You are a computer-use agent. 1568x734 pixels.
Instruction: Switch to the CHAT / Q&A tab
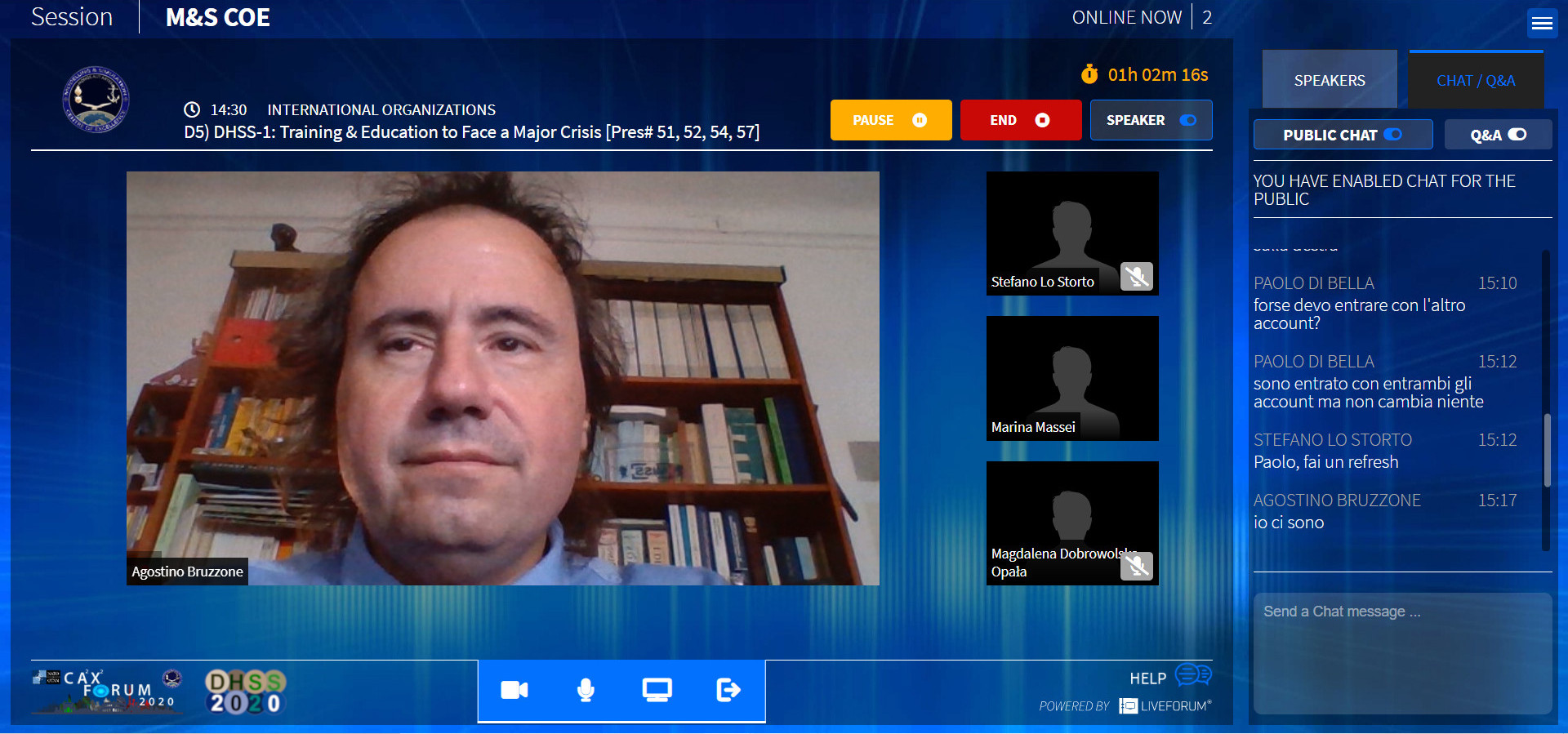1476,80
